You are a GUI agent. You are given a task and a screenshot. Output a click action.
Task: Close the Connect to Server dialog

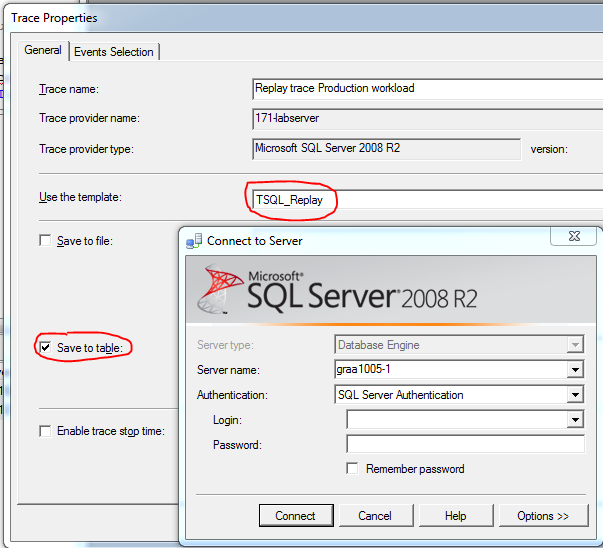pos(573,236)
